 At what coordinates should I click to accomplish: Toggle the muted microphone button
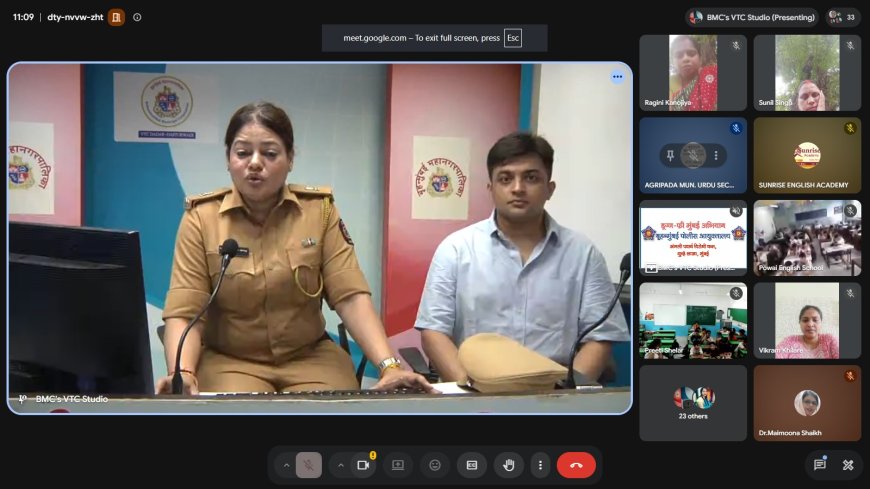coord(308,465)
